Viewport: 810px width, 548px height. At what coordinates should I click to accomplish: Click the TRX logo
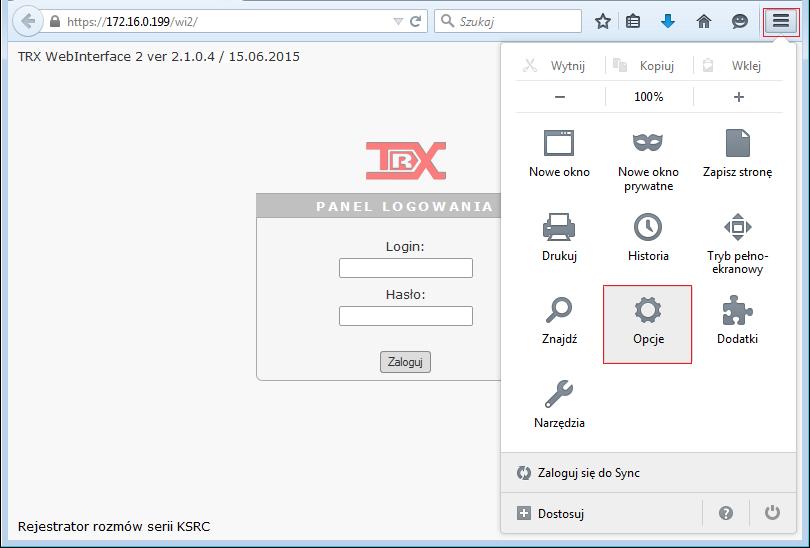pos(406,161)
